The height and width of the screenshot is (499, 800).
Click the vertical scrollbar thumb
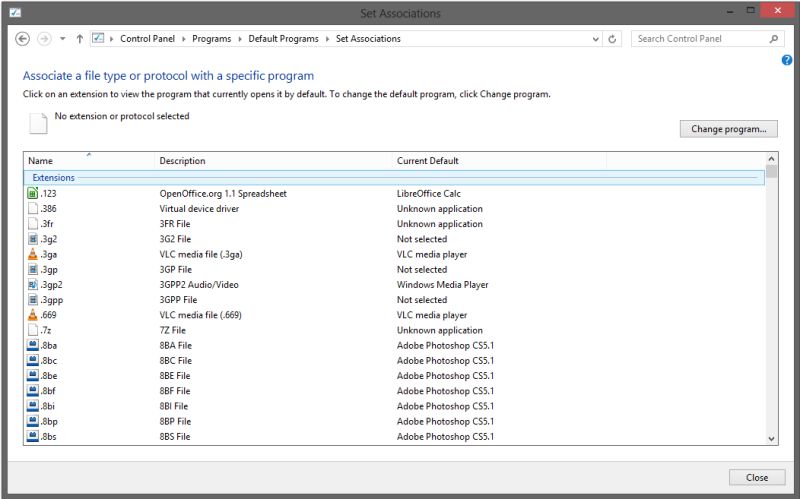771,171
